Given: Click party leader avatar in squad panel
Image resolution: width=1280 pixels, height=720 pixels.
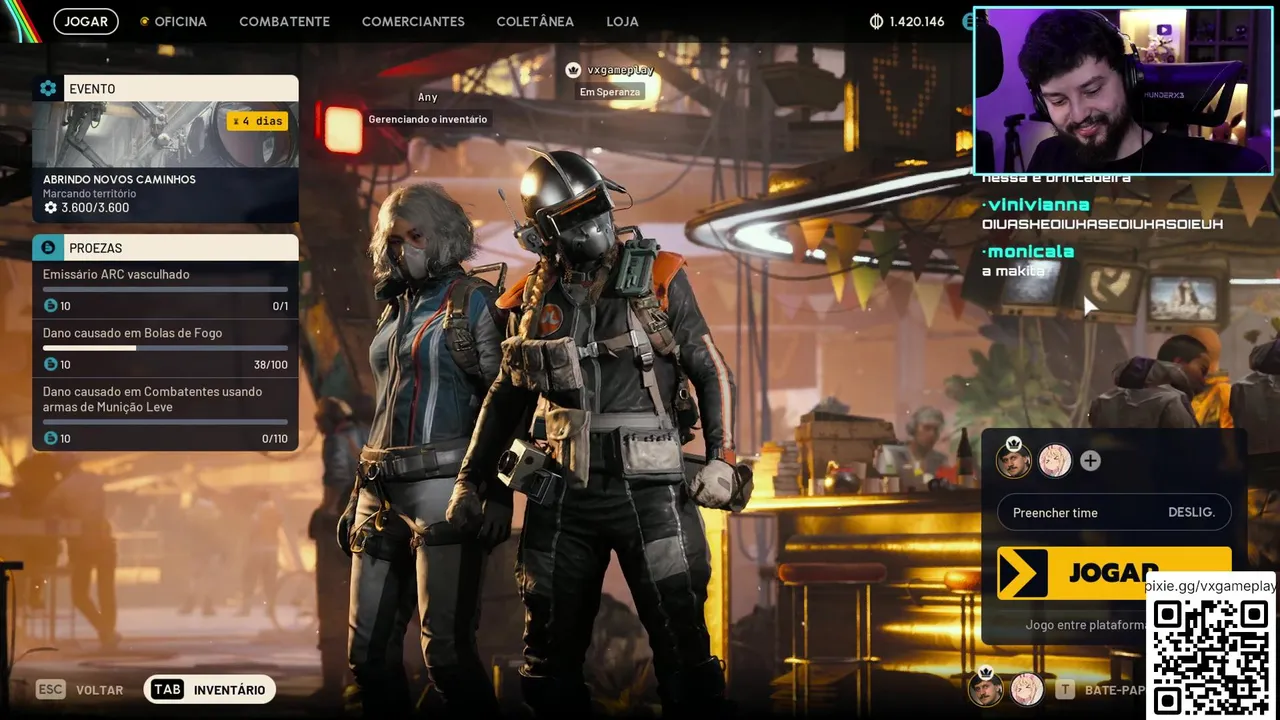Looking at the screenshot, I should [x=1014, y=460].
